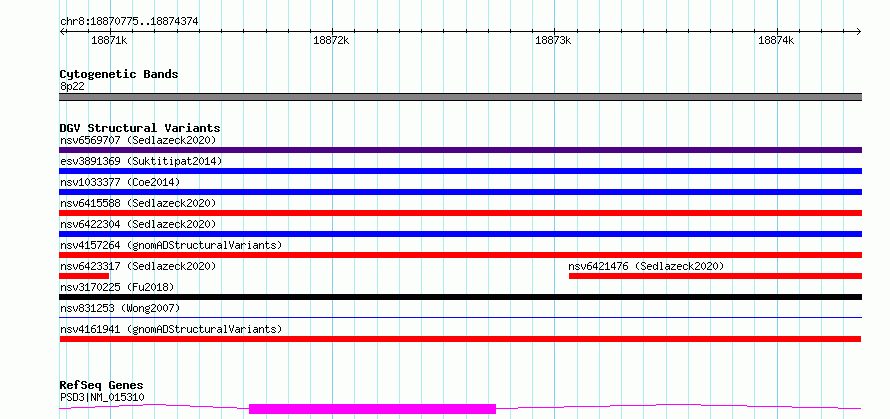
Task: Click the nsv3170225 black variant bar
Action: 460,297
